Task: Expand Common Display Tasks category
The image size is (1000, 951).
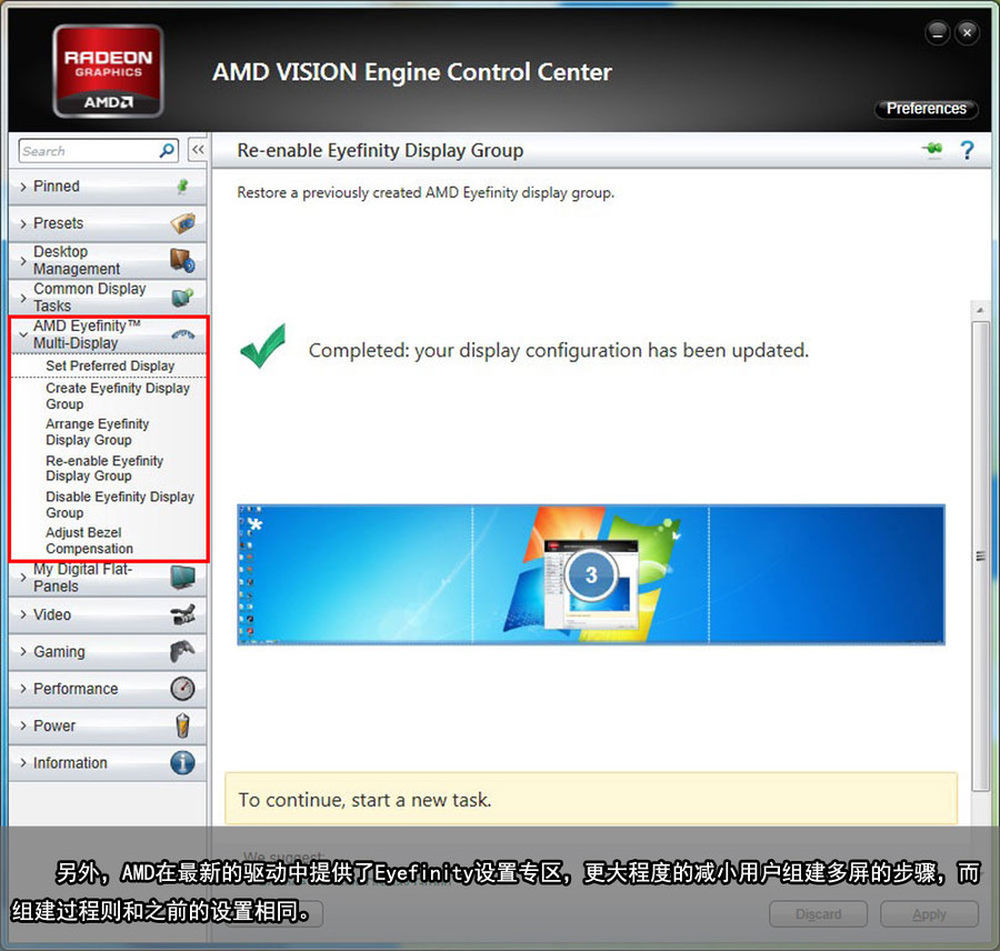Action: pyautogui.click(x=107, y=297)
